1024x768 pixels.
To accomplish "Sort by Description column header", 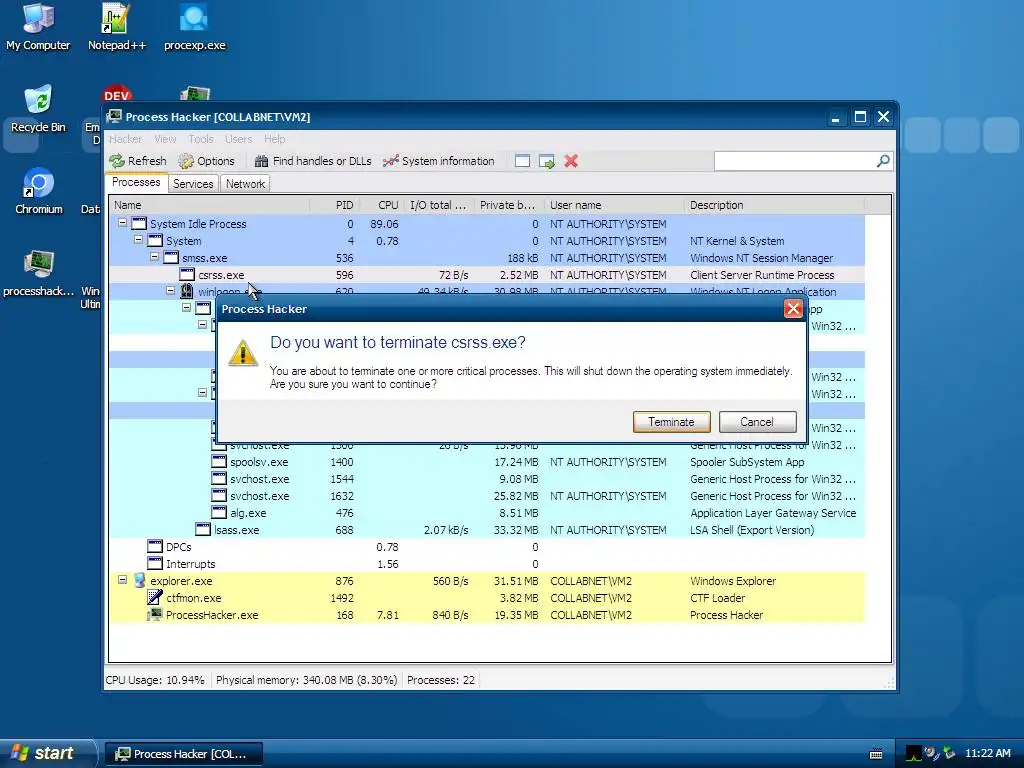I will [x=775, y=205].
